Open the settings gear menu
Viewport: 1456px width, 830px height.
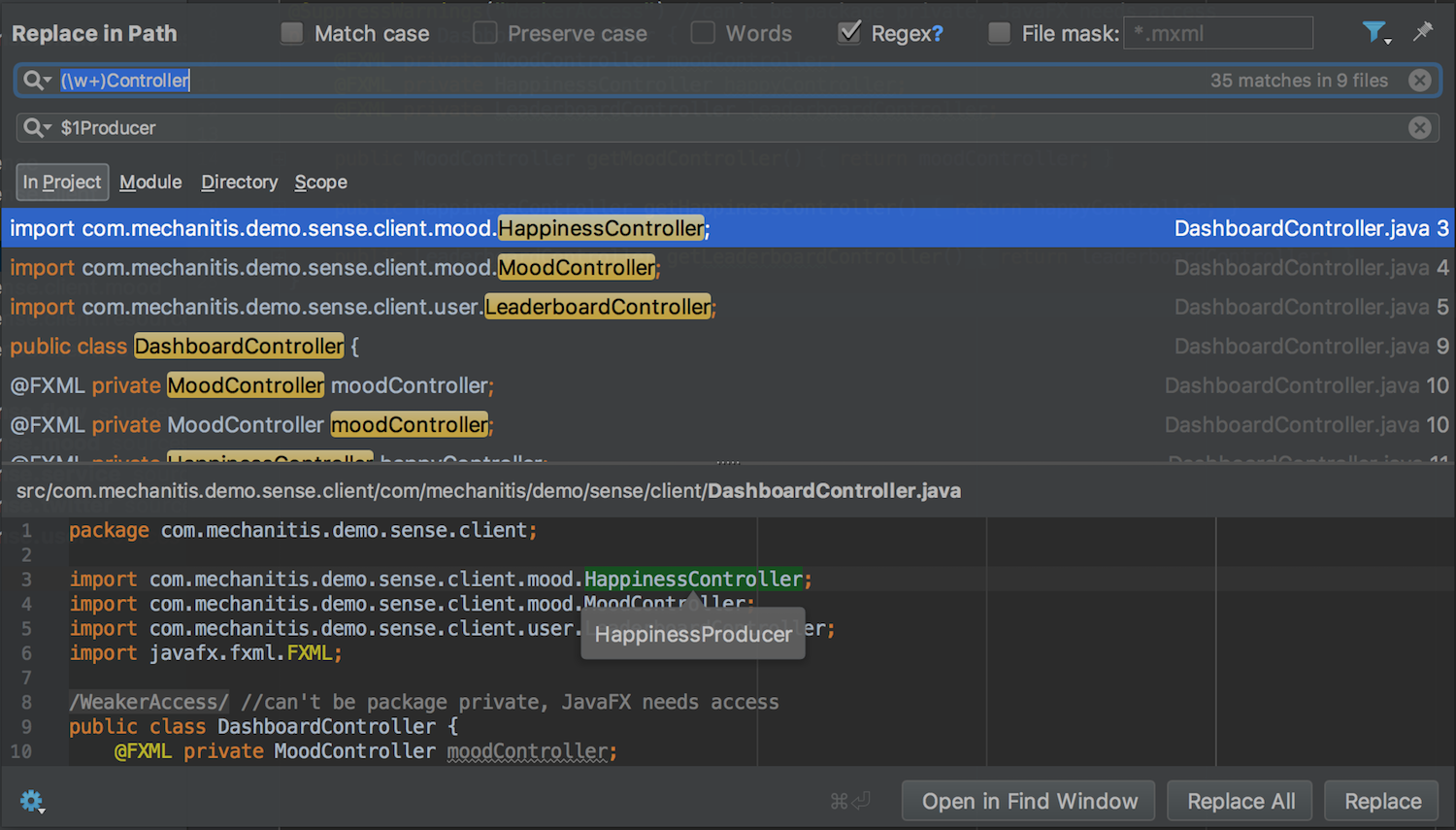pos(31,801)
